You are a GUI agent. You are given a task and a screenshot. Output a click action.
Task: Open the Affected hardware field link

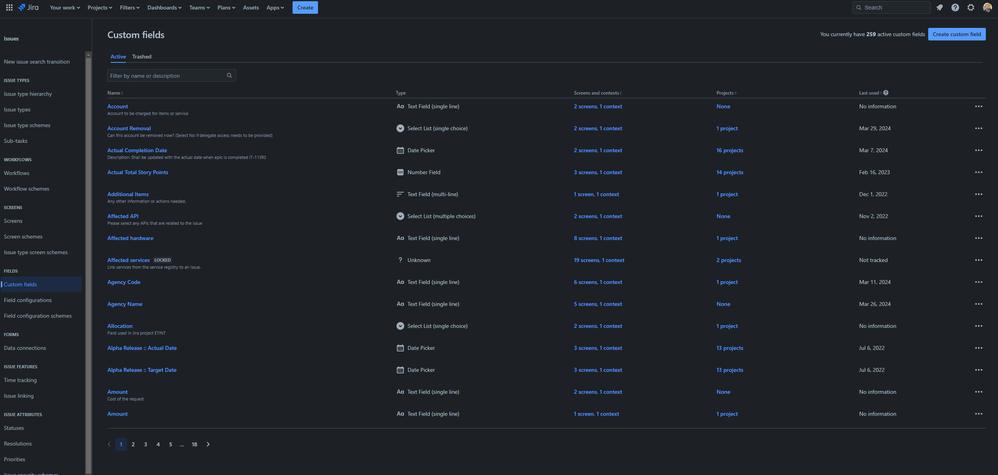click(x=130, y=238)
